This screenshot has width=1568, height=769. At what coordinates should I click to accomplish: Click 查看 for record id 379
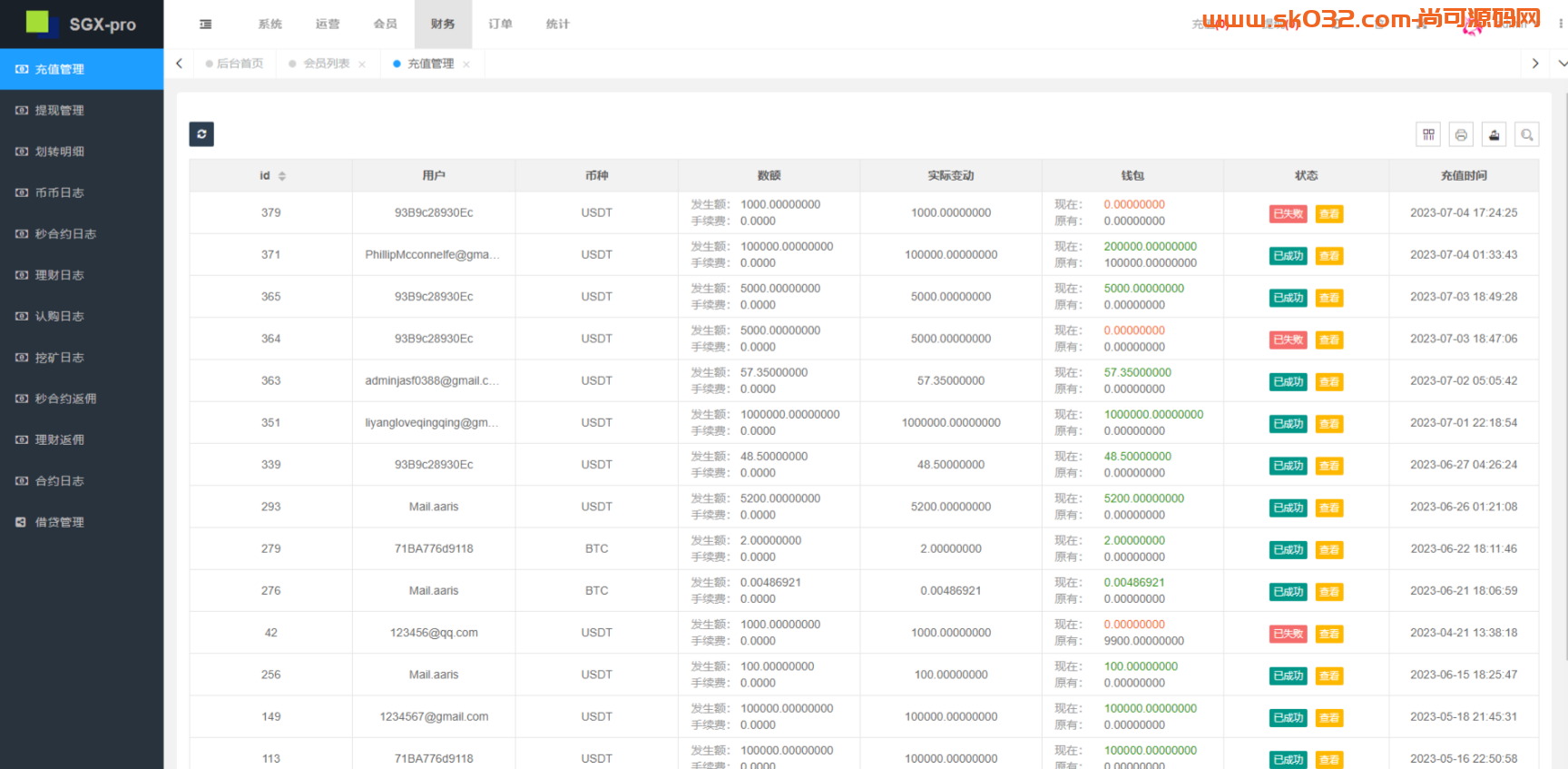click(x=1329, y=214)
